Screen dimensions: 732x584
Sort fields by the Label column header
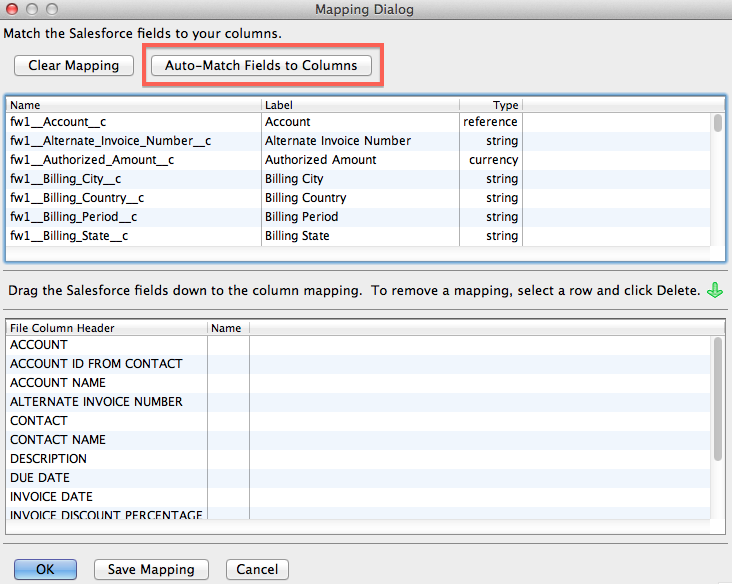click(x=360, y=105)
